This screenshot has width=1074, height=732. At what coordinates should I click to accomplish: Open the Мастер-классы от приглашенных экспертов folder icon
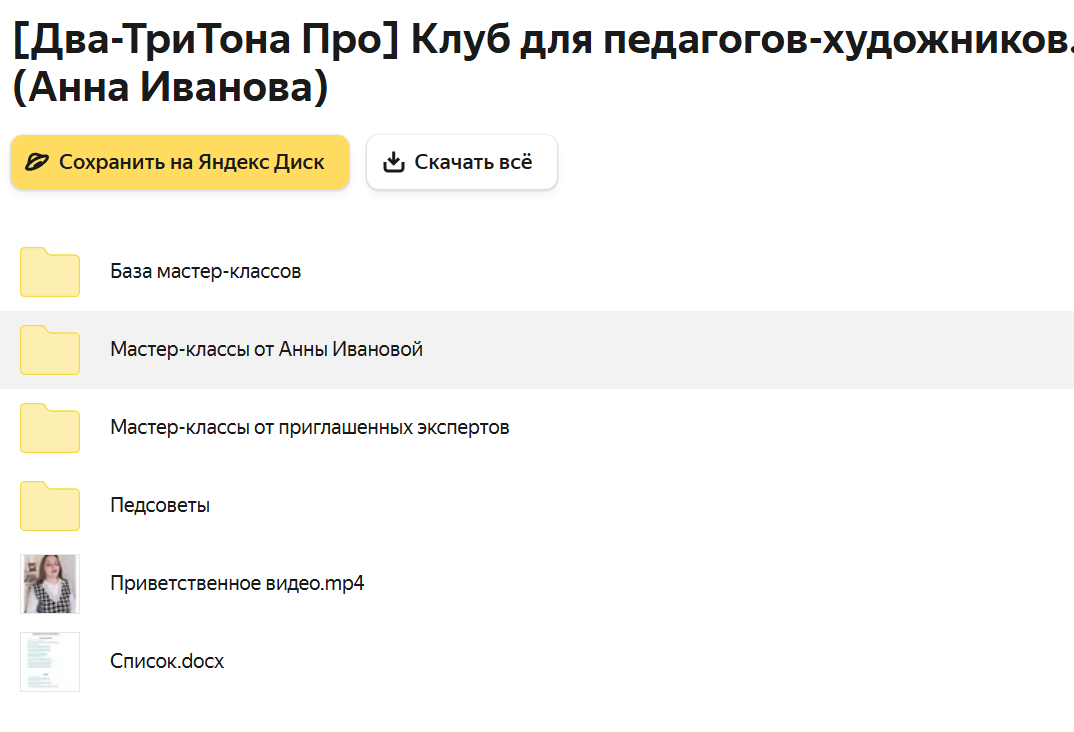tap(49, 428)
